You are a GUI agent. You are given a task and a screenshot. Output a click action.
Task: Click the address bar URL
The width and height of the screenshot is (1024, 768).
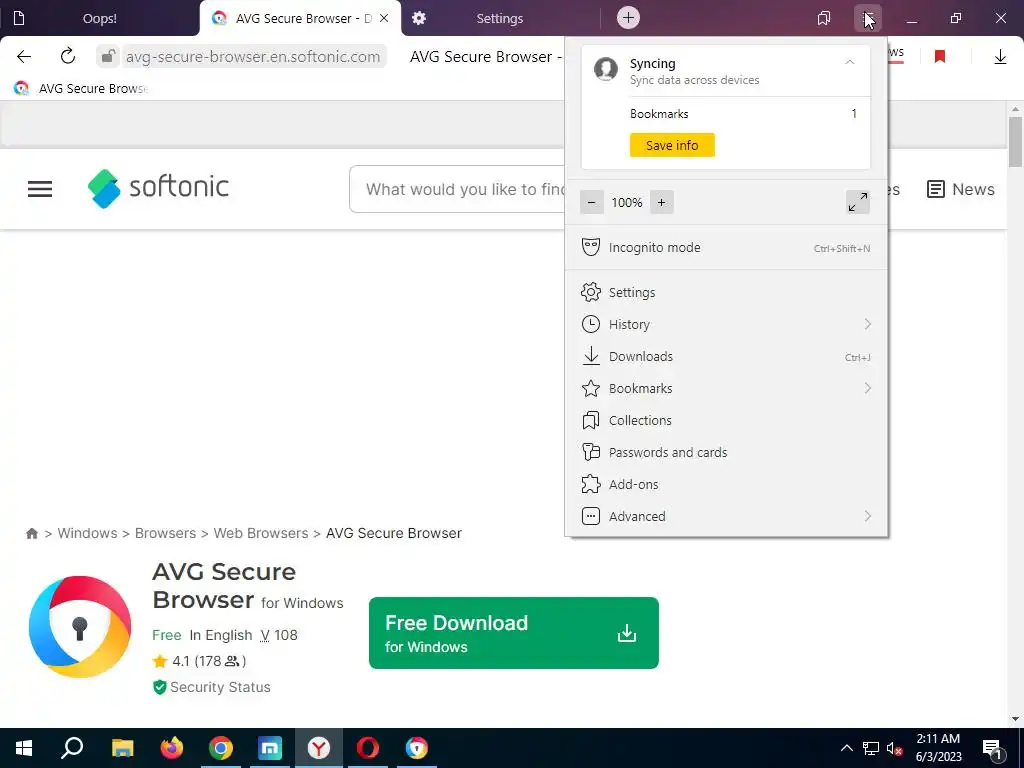tap(253, 57)
